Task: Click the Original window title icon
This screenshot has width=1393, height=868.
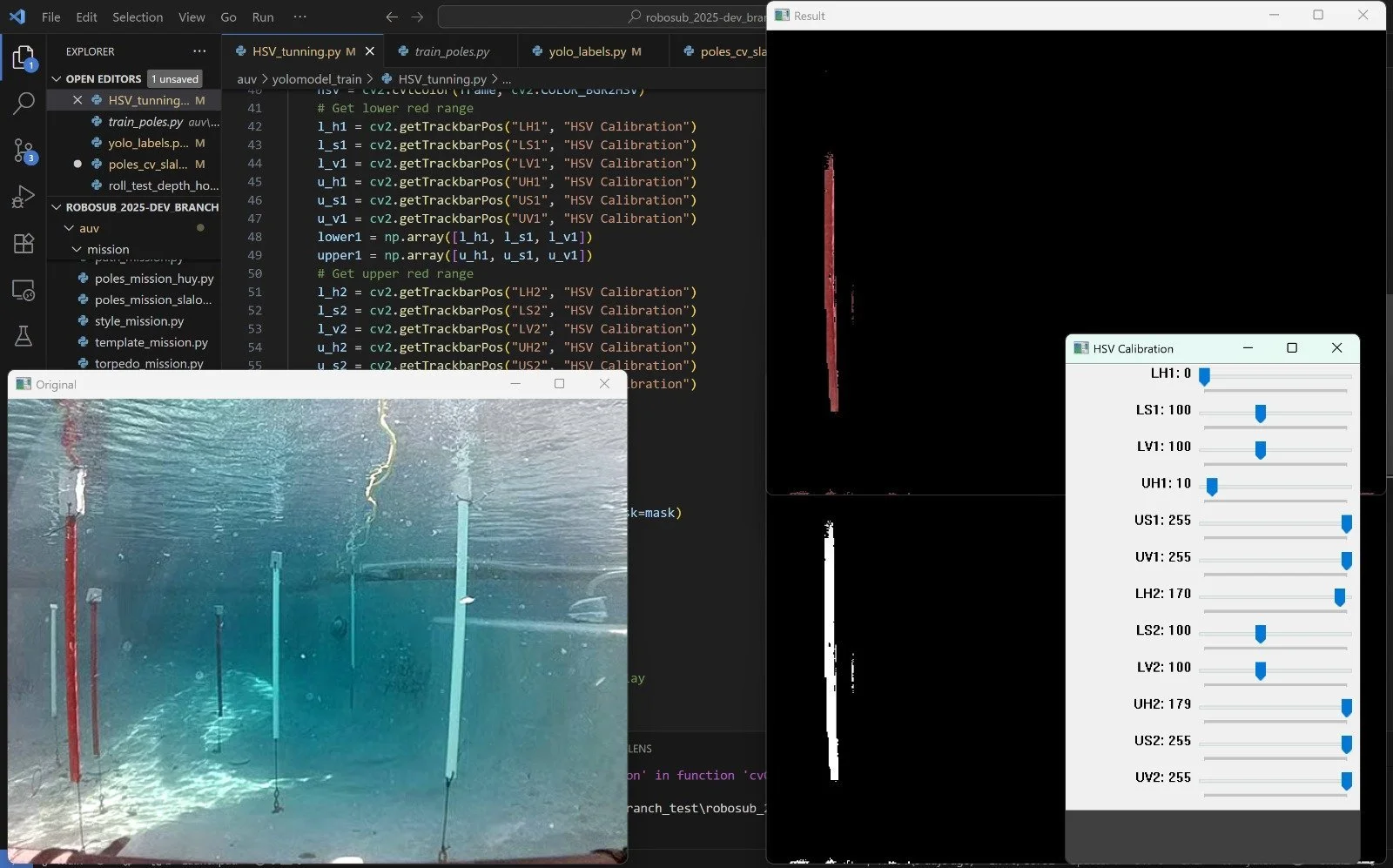Action: pos(24,384)
